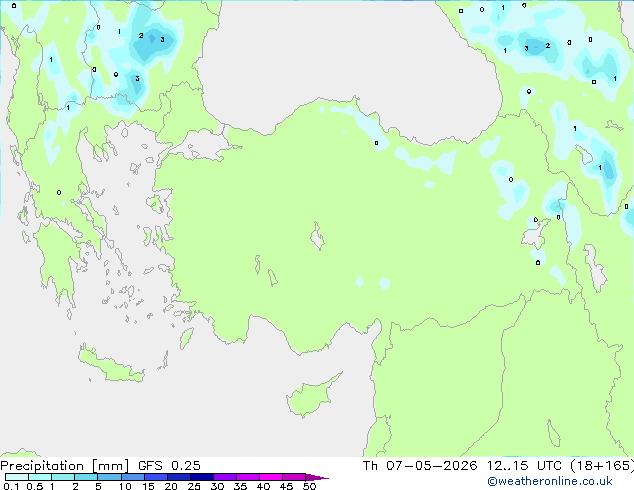The height and width of the screenshot is (490, 634).
Task: Click the legend label '0.5'
Action: (x=35, y=486)
